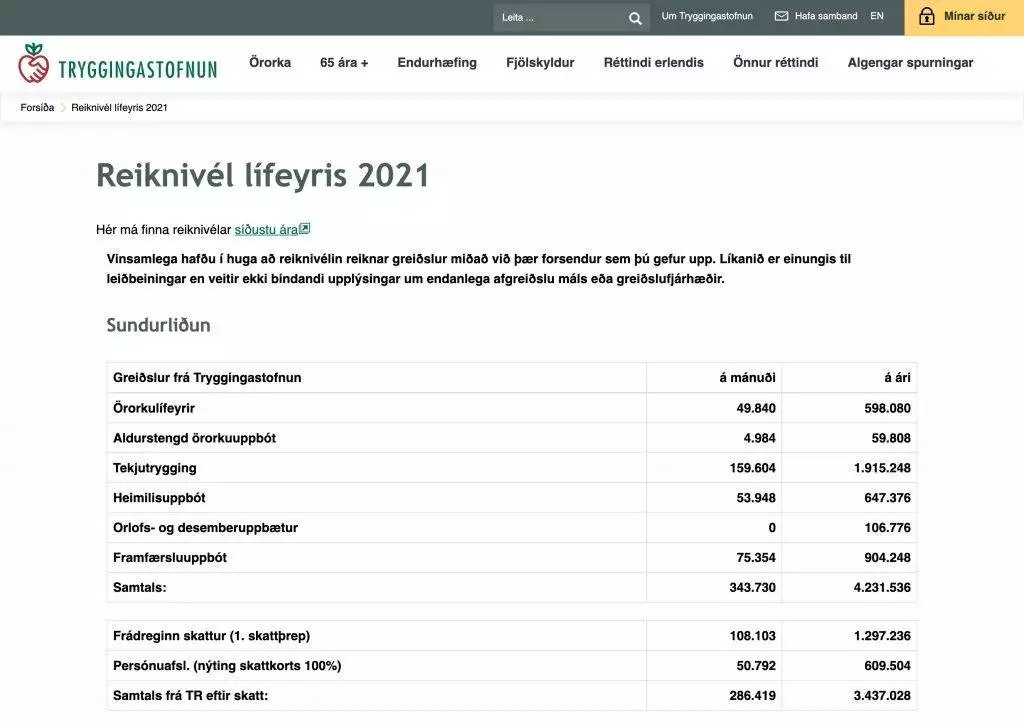This screenshot has width=1024, height=722.
Task: Go to Forsíða breadcrumb
Action: 37,108
